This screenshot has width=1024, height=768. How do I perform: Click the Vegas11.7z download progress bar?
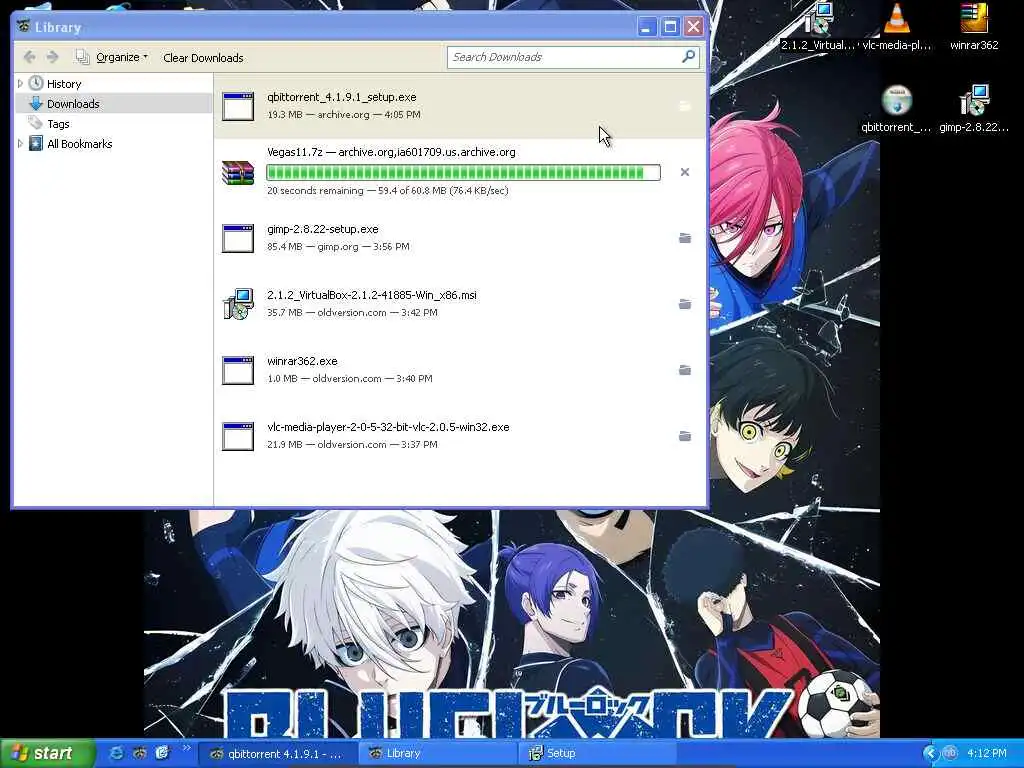tap(463, 172)
